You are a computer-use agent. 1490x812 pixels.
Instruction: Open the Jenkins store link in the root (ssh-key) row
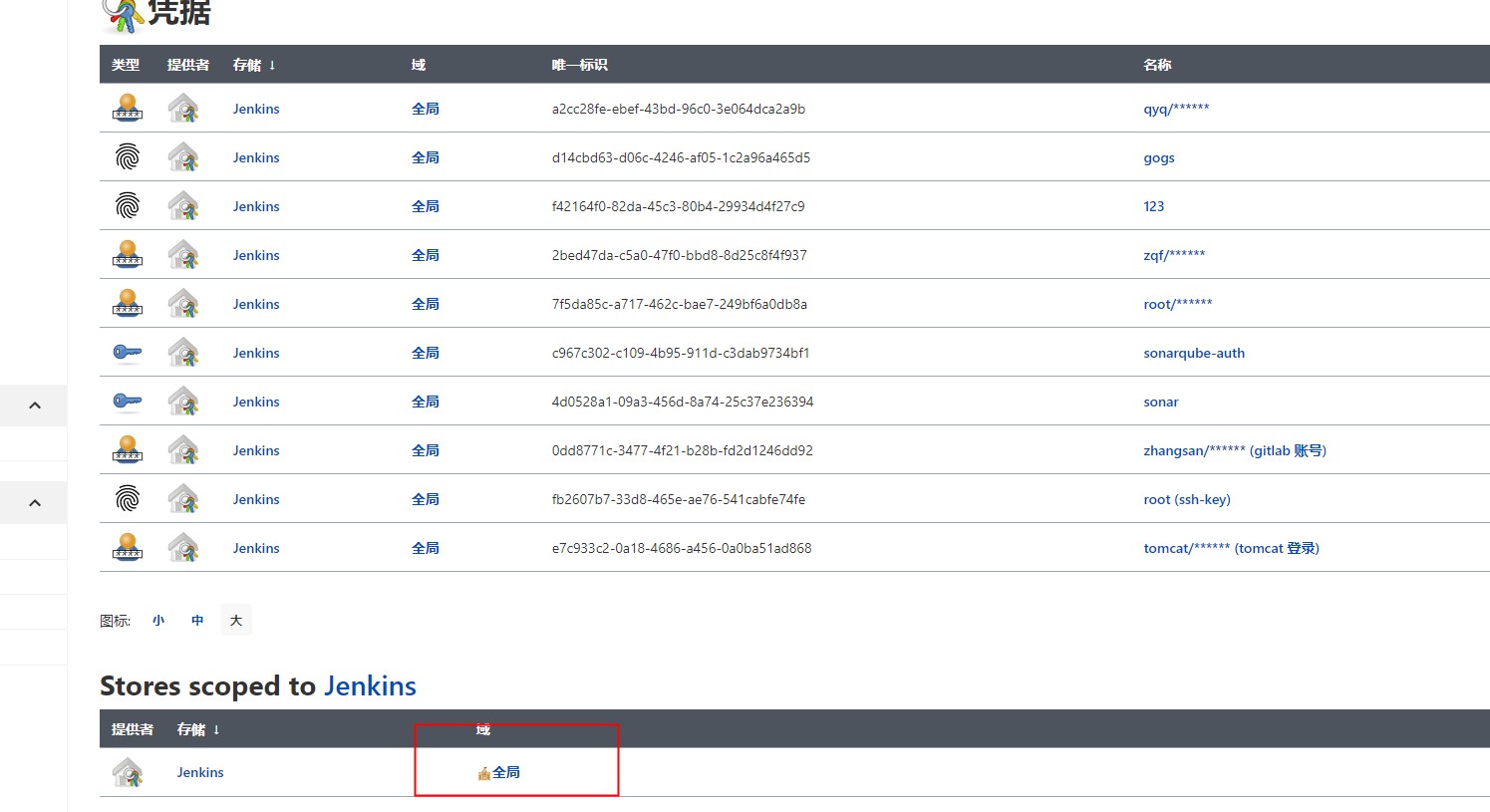point(256,499)
